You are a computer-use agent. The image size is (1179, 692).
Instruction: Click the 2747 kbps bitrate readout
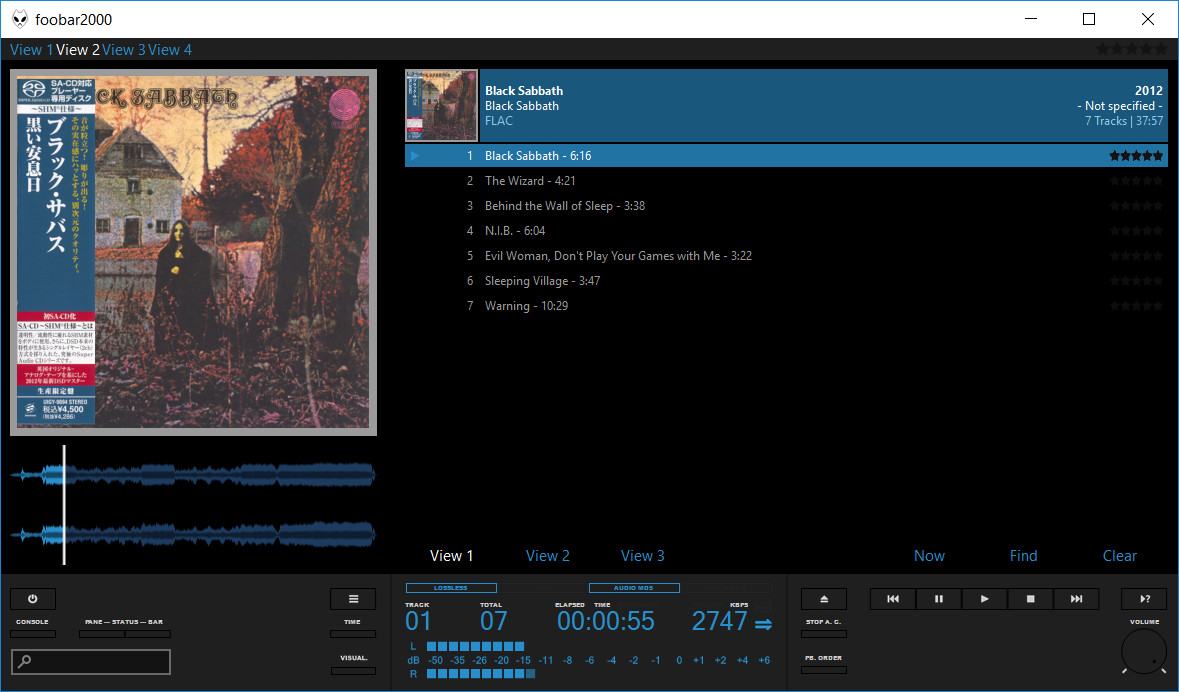tap(720, 621)
